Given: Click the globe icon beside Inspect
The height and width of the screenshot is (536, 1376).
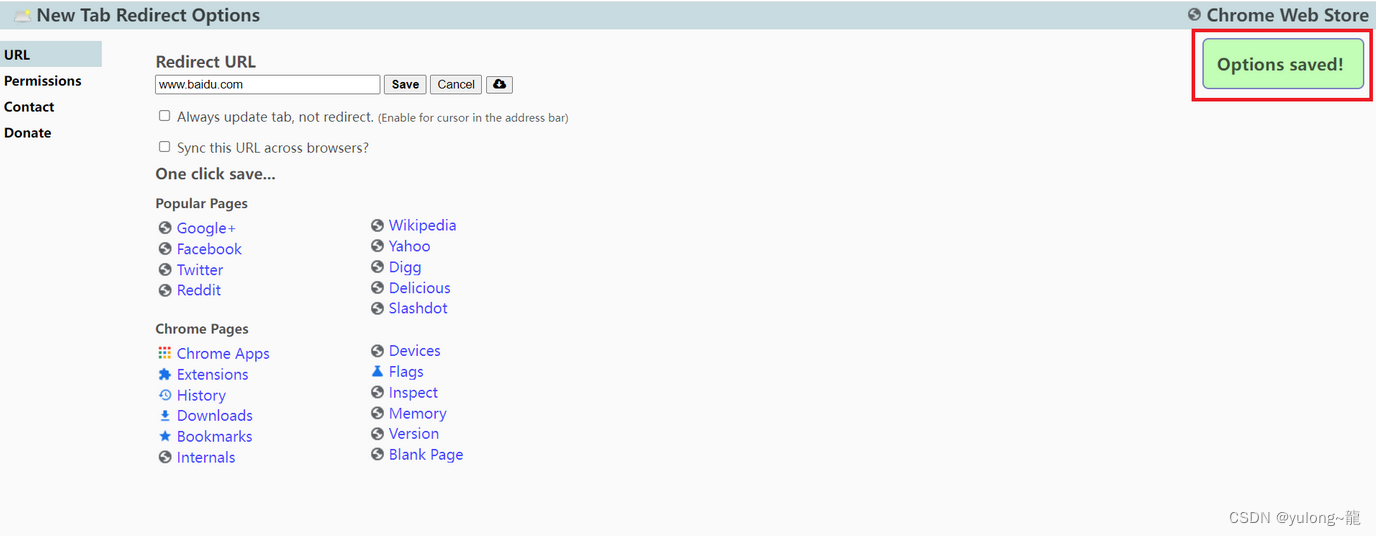Looking at the screenshot, I should pyautogui.click(x=377, y=392).
